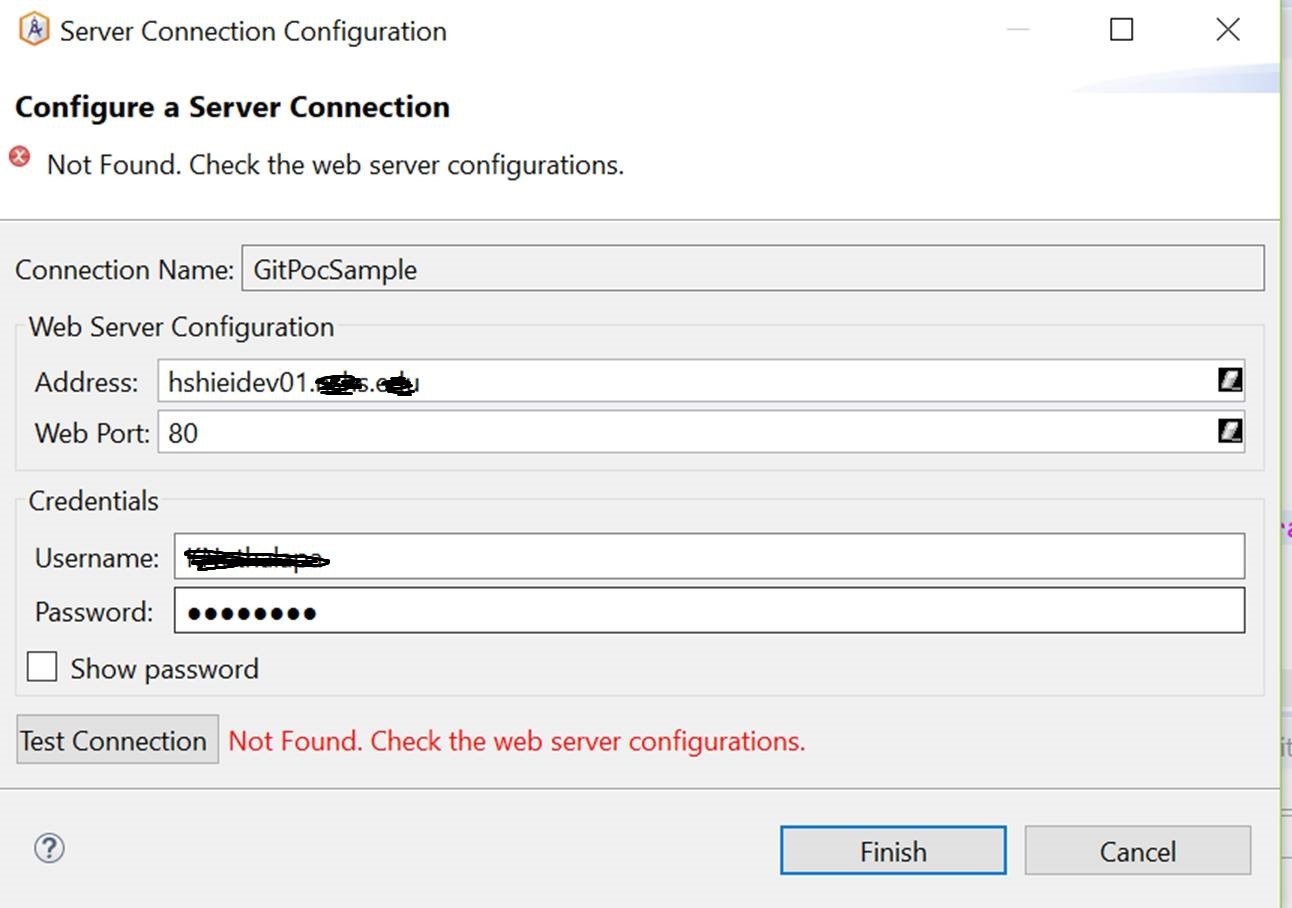Click the Show password label text

click(164, 668)
